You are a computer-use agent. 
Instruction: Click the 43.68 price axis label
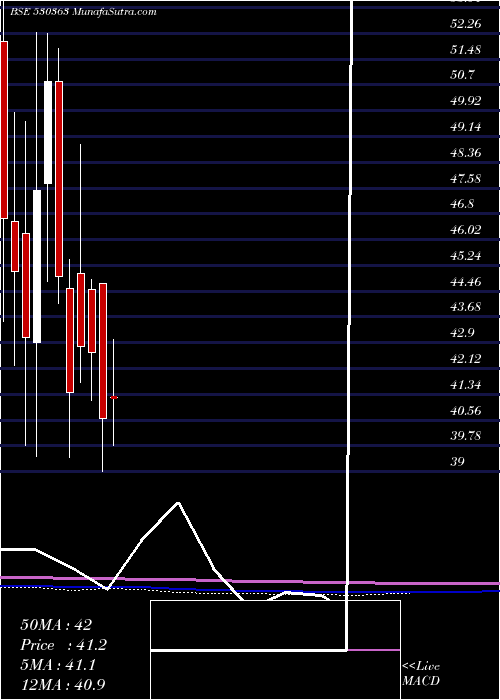coord(466,307)
